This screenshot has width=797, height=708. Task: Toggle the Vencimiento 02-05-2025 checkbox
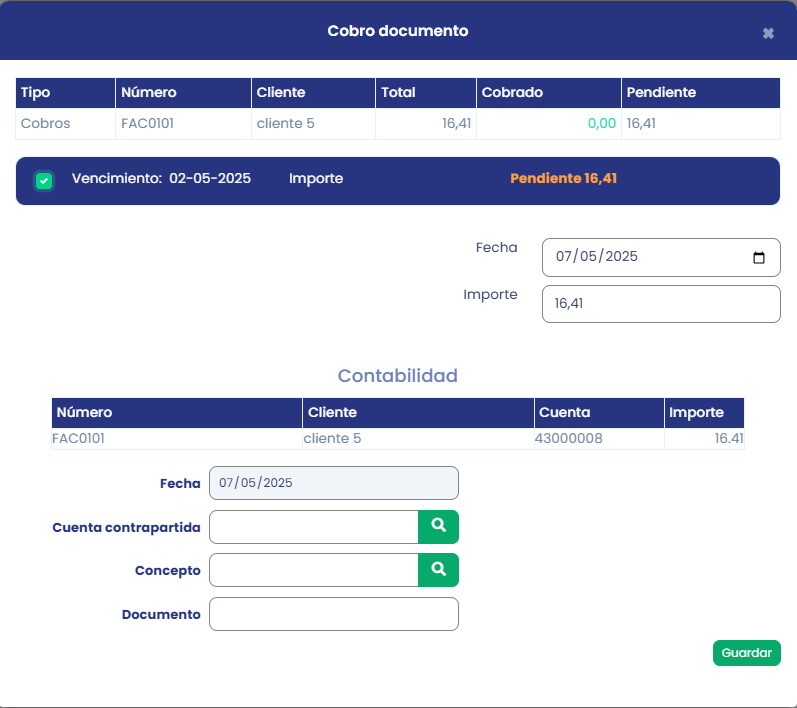tap(44, 181)
